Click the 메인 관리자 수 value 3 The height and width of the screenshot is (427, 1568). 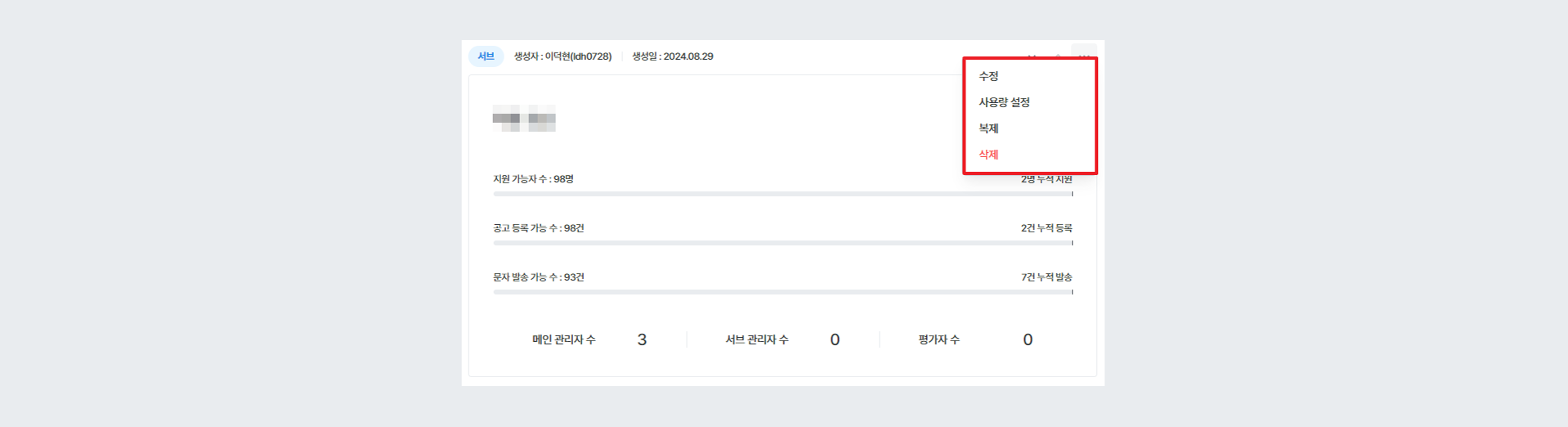(x=642, y=339)
